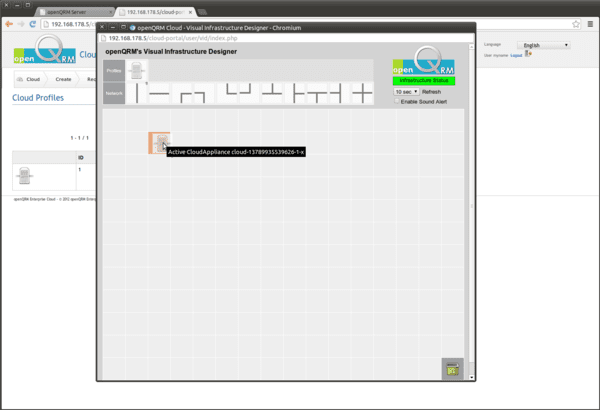
Task: Open the Create menu in portal
Action: coord(63,79)
